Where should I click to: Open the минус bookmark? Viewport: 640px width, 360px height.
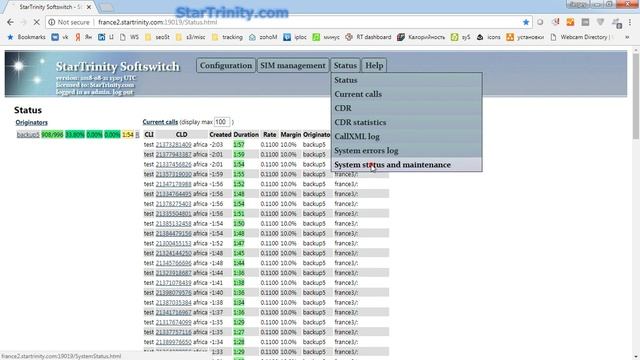326,37
